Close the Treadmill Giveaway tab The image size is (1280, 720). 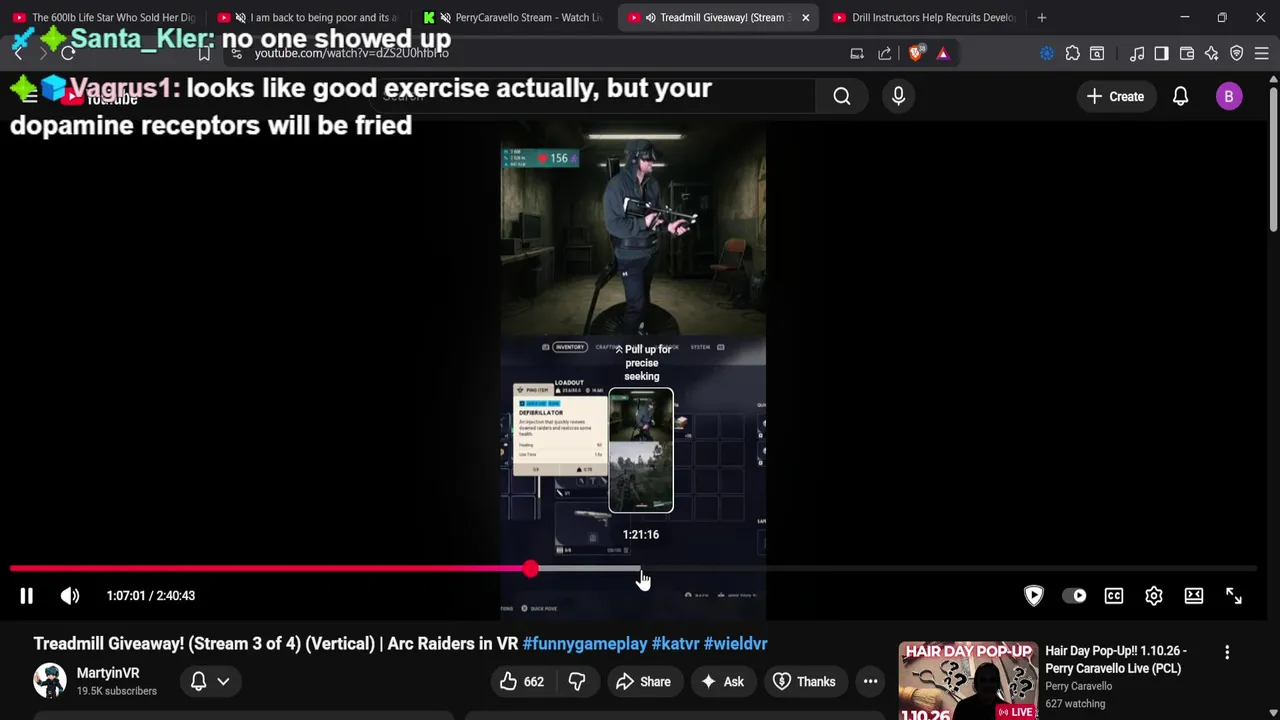pyautogui.click(x=805, y=17)
